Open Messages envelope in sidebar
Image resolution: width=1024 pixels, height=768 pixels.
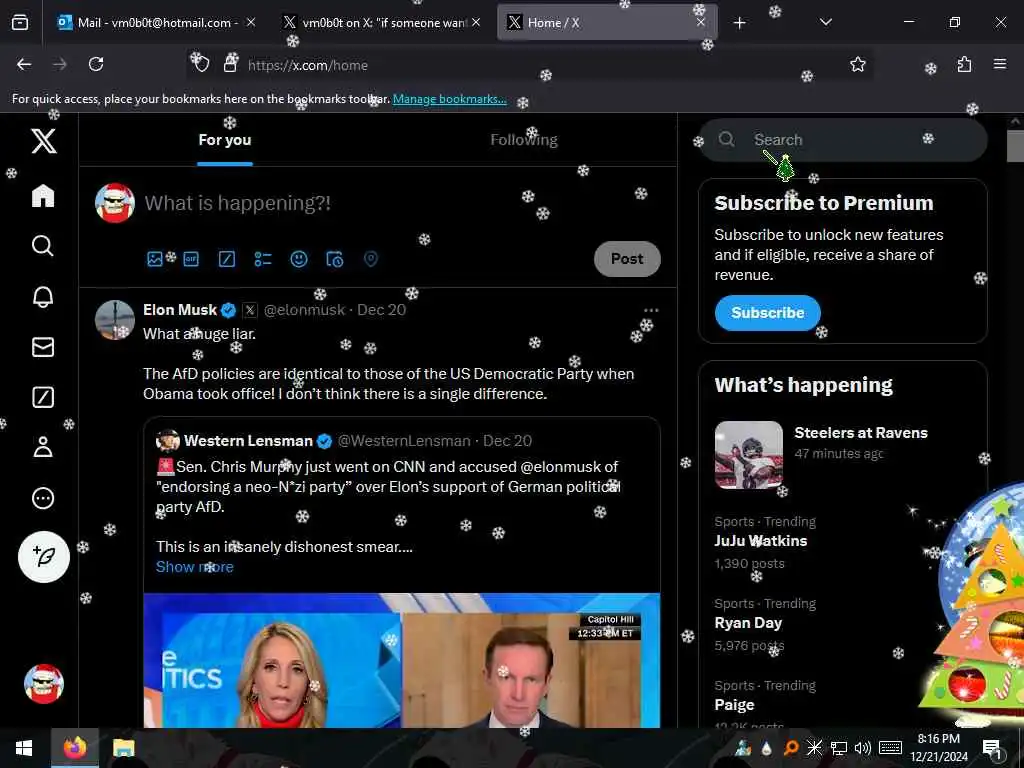(x=43, y=347)
